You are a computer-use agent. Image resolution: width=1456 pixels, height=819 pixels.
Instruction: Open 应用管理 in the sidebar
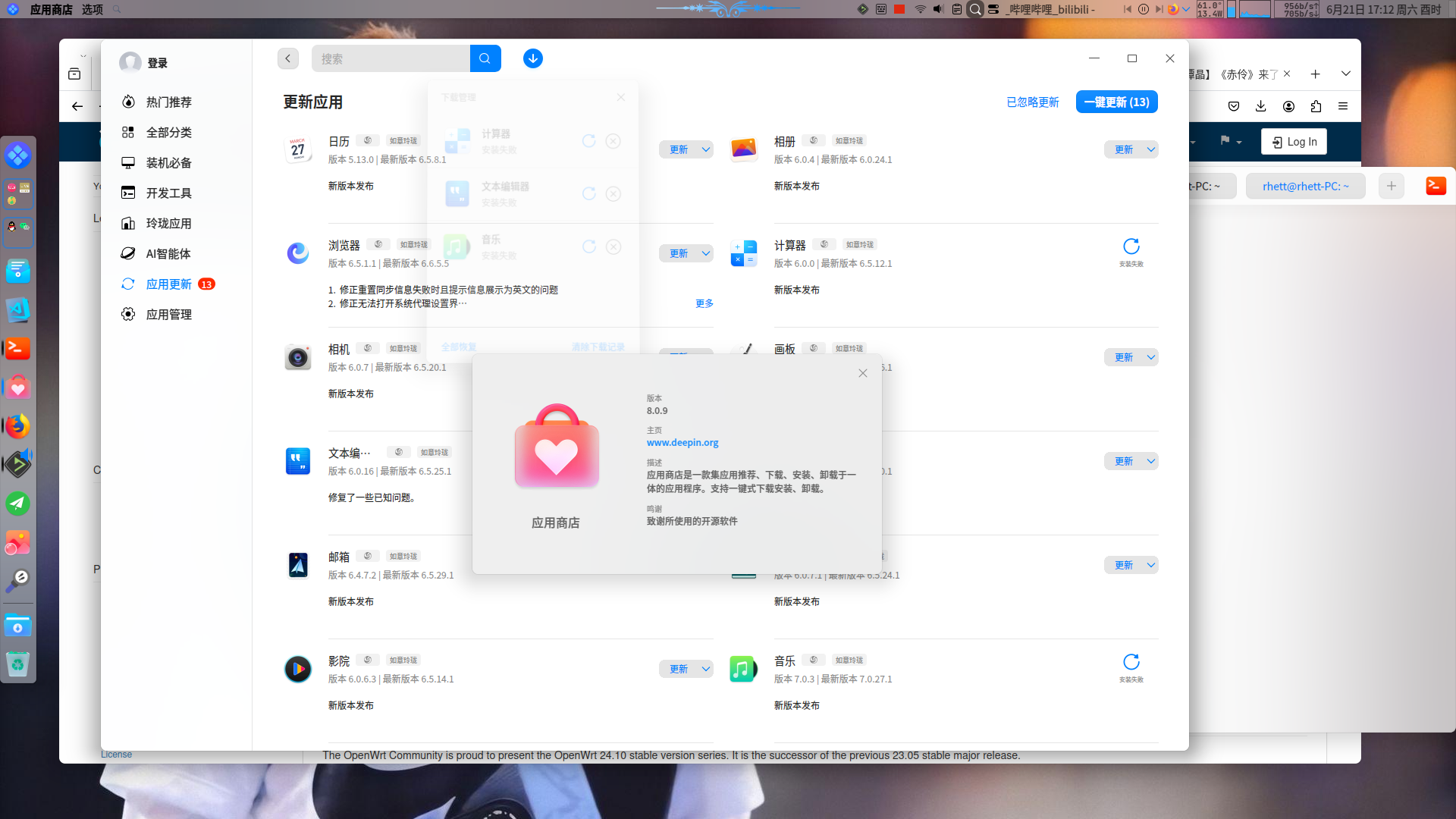click(168, 315)
